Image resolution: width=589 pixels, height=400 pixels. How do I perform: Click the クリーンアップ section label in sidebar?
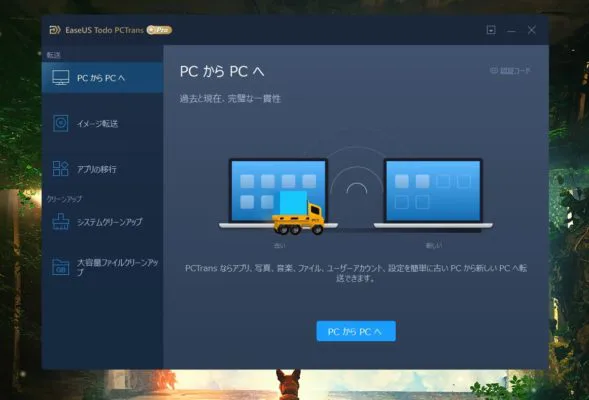coord(64,199)
